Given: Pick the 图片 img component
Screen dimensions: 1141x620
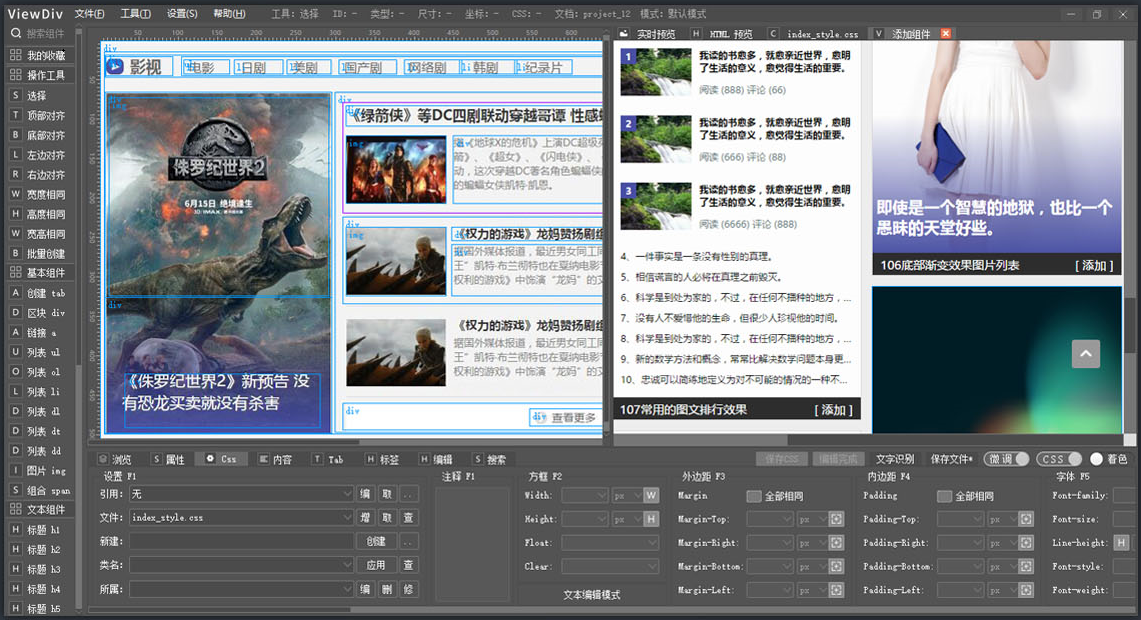Looking at the screenshot, I should tap(45, 470).
